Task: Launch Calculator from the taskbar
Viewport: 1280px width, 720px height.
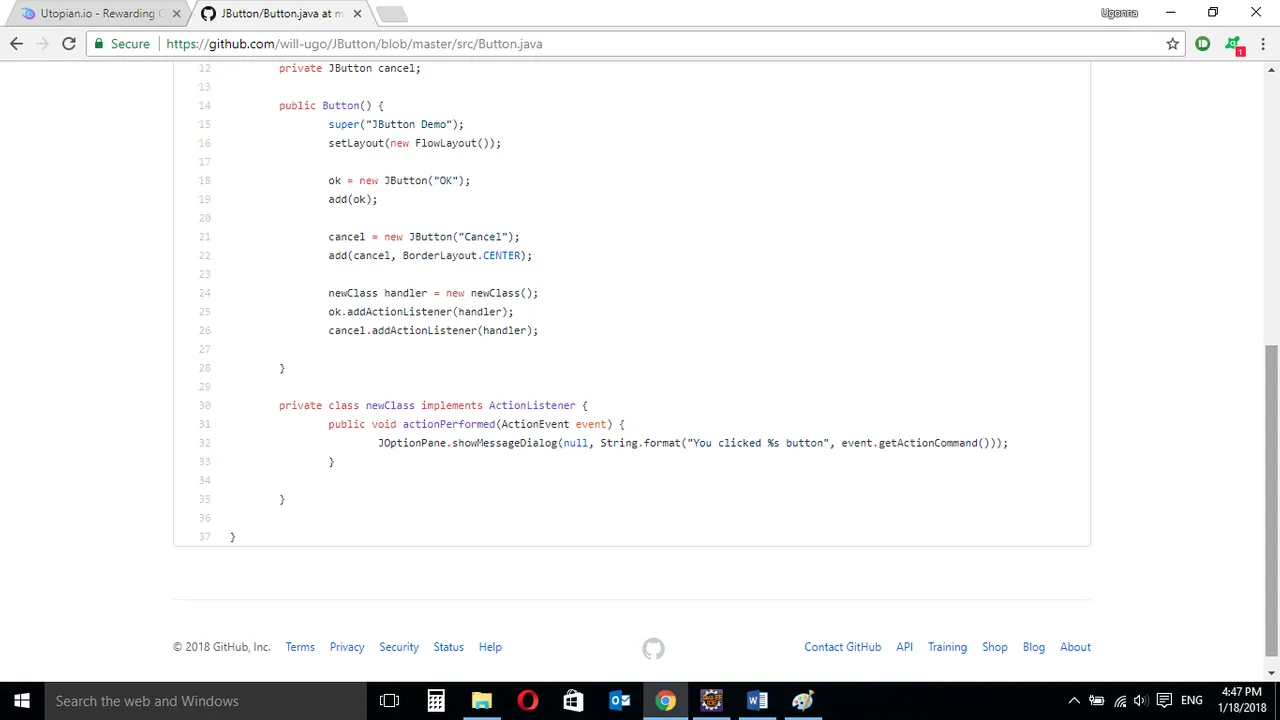Action: (x=436, y=701)
